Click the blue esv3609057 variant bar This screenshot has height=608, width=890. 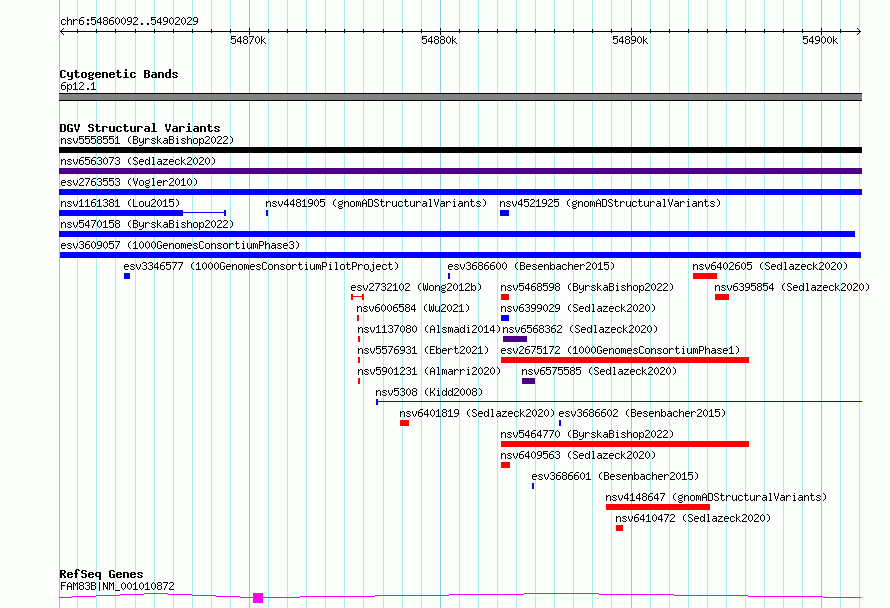(x=460, y=255)
